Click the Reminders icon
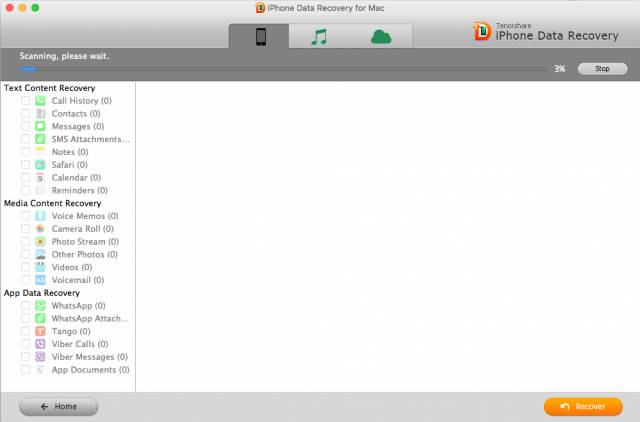640x422 pixels. click(40, 190)
